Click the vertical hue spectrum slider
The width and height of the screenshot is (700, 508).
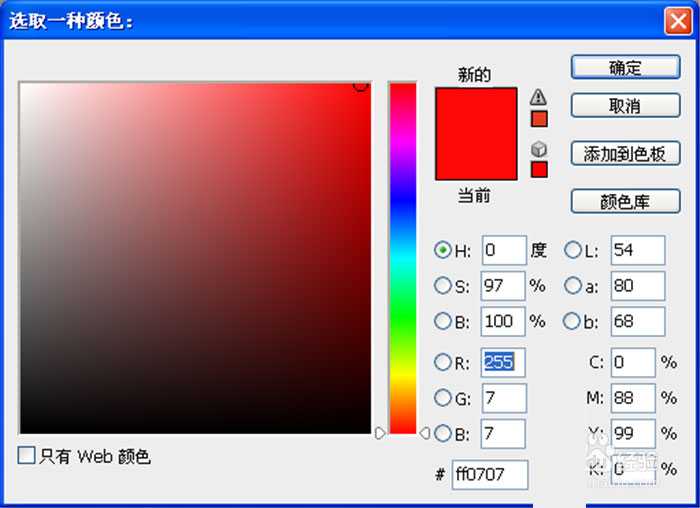403,258
